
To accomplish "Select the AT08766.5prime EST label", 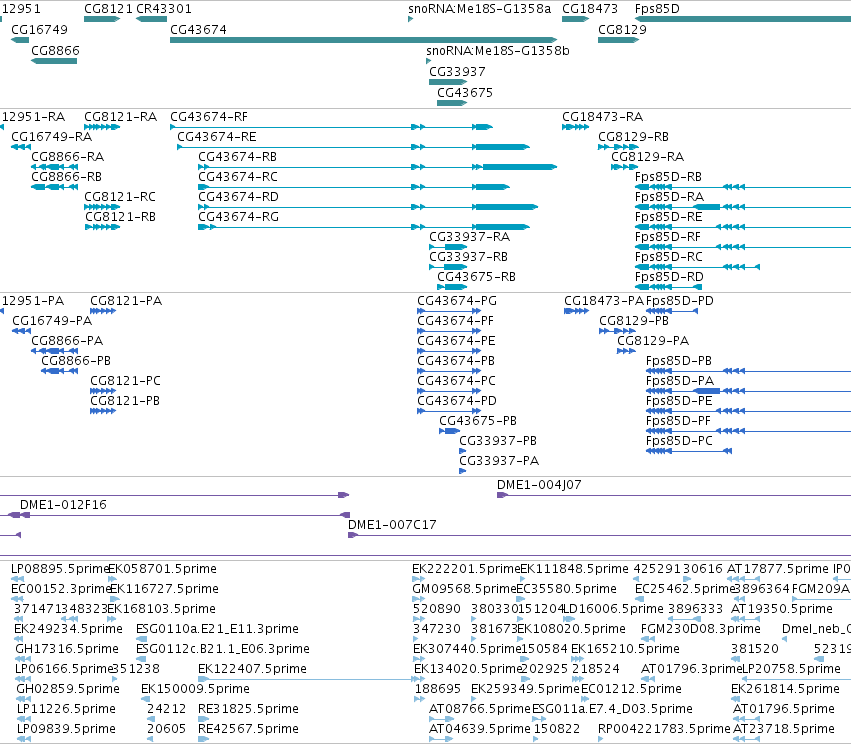I will [479, 709].
